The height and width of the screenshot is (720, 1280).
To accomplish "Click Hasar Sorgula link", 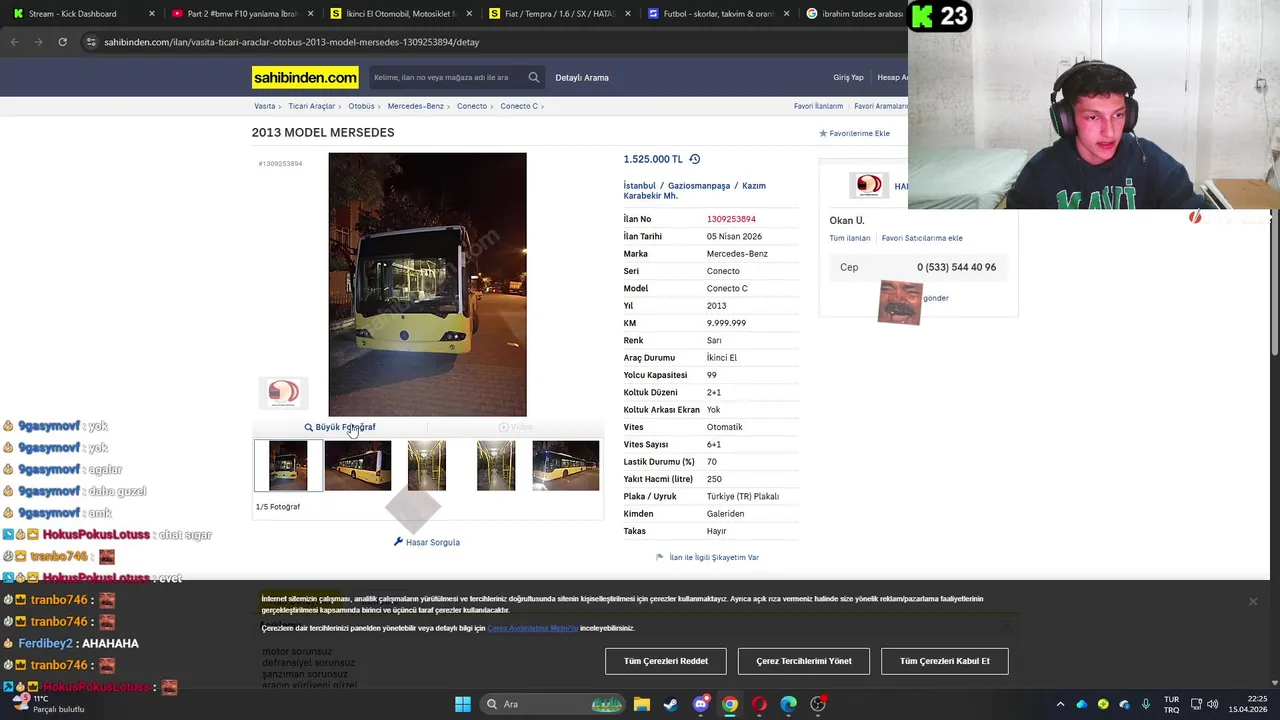I will (x=427, y=542).
